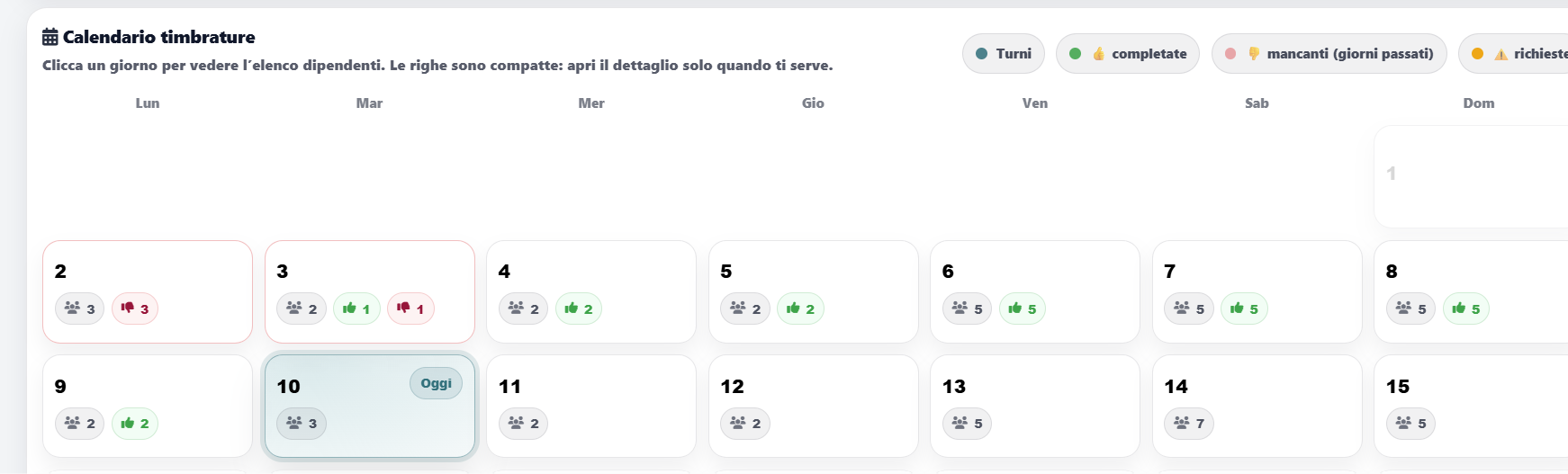The height and width of the screenshot is (474, 1568).
Task: Open the employee list for day 5
Action: click(813, 279)
